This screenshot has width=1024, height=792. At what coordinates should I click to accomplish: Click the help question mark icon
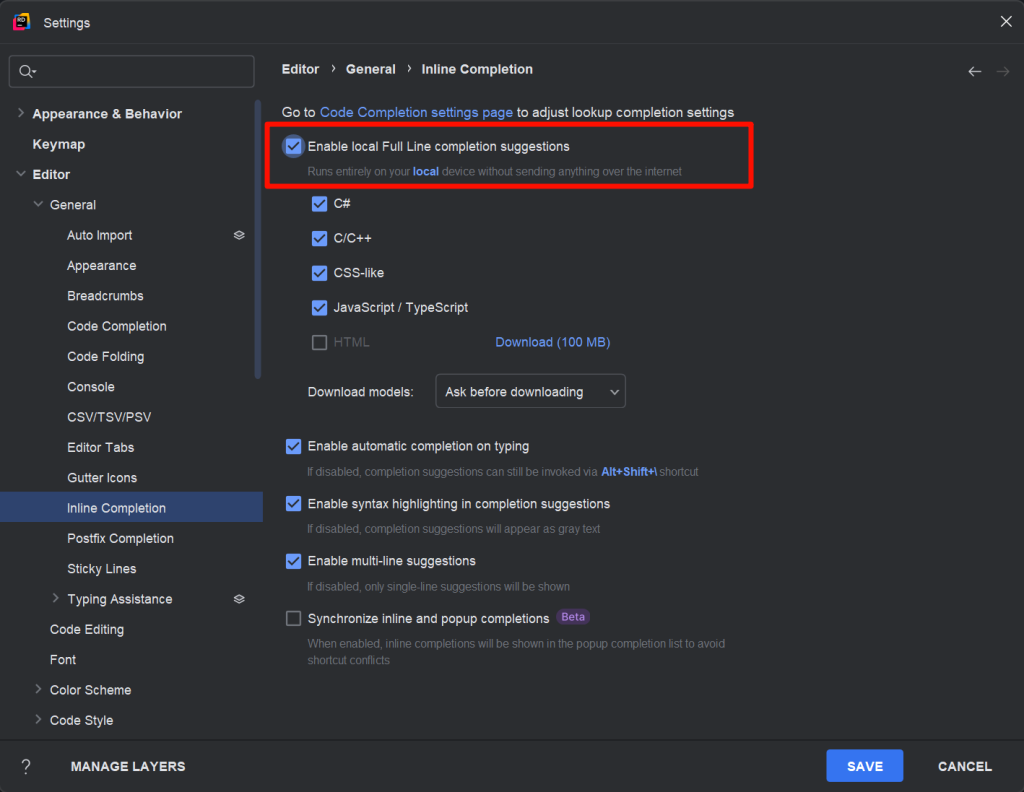26,766
